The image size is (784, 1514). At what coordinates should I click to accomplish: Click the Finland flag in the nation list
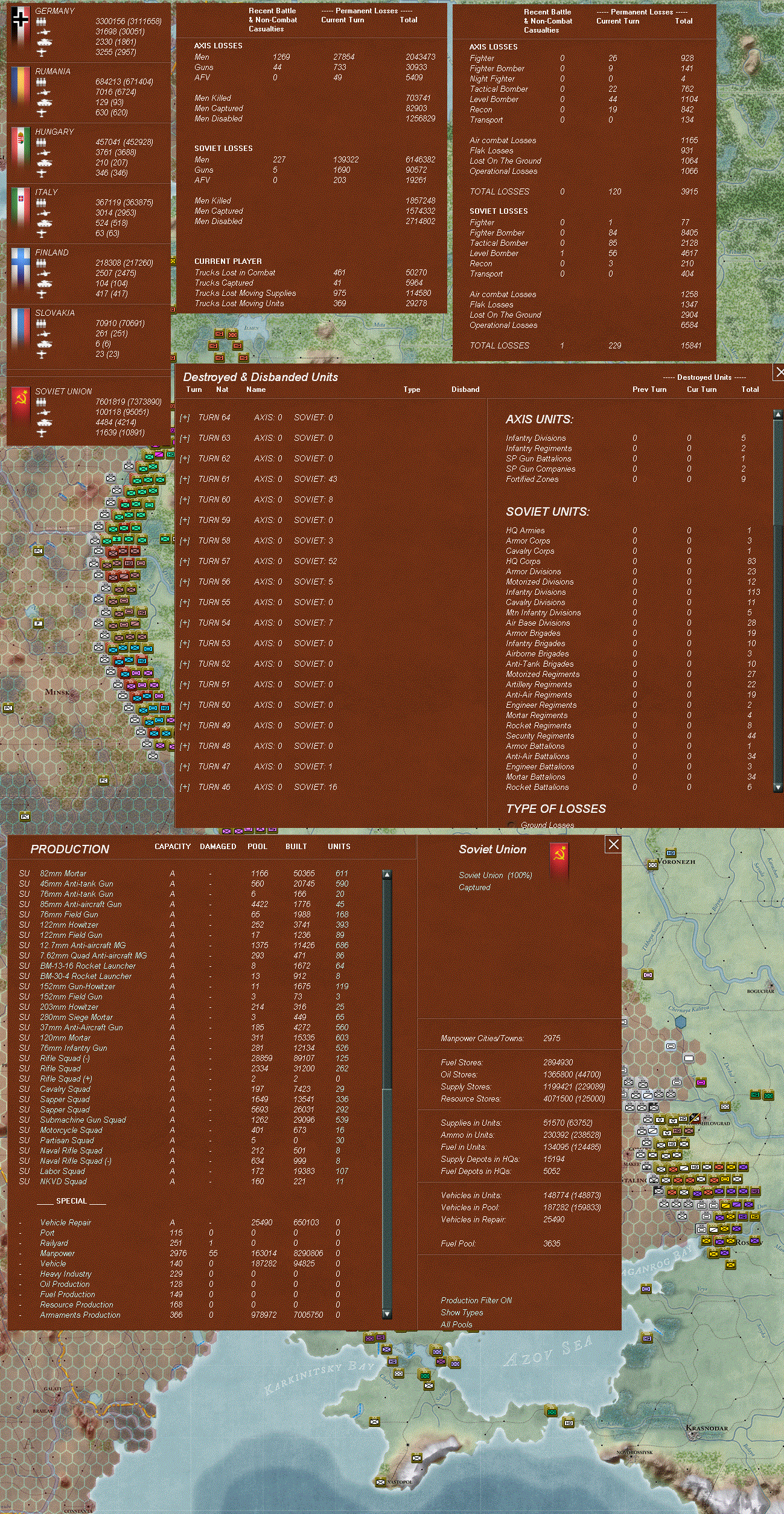coord(21,268)
